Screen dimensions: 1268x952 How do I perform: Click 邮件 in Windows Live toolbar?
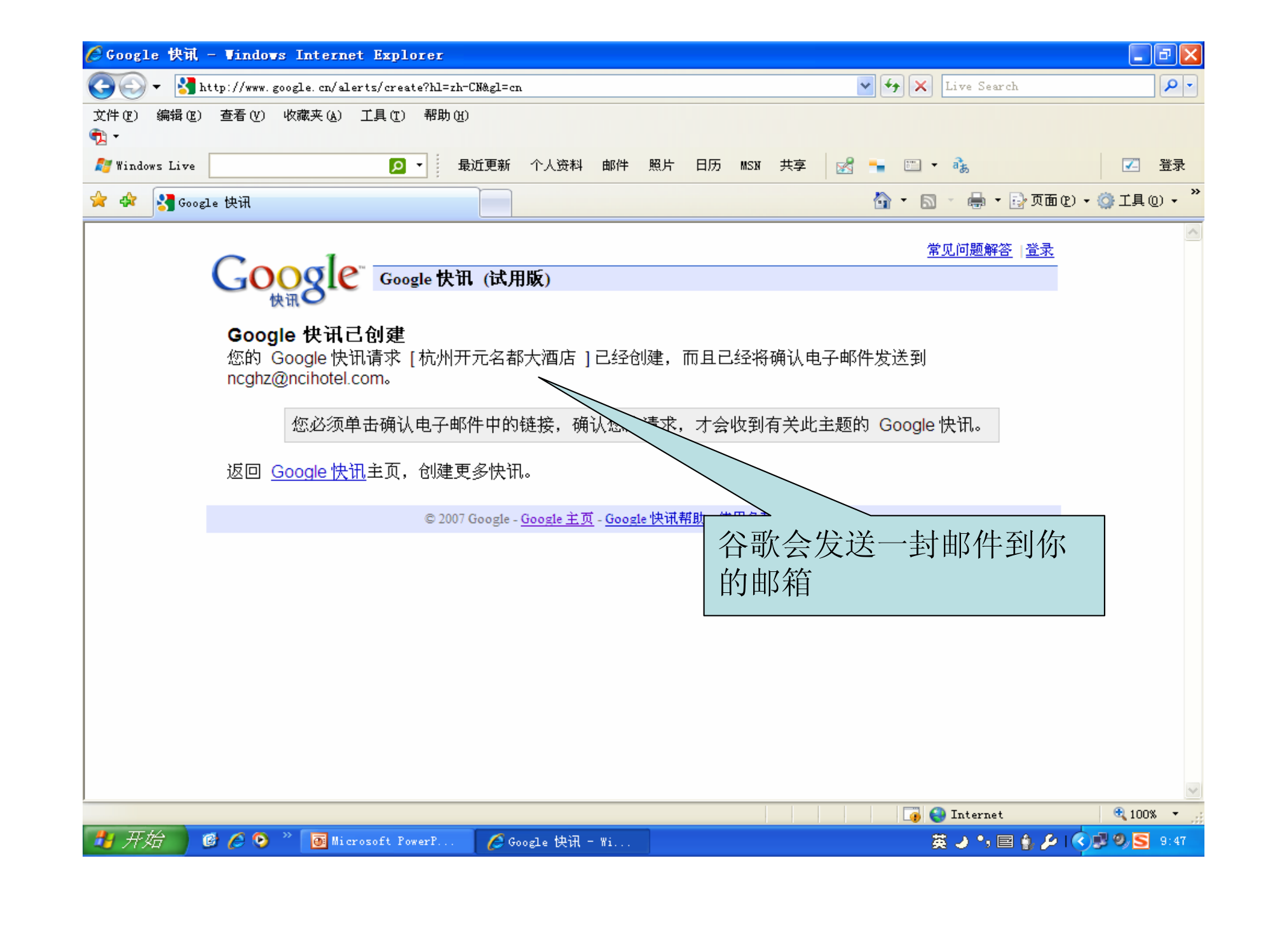(615, 166)
